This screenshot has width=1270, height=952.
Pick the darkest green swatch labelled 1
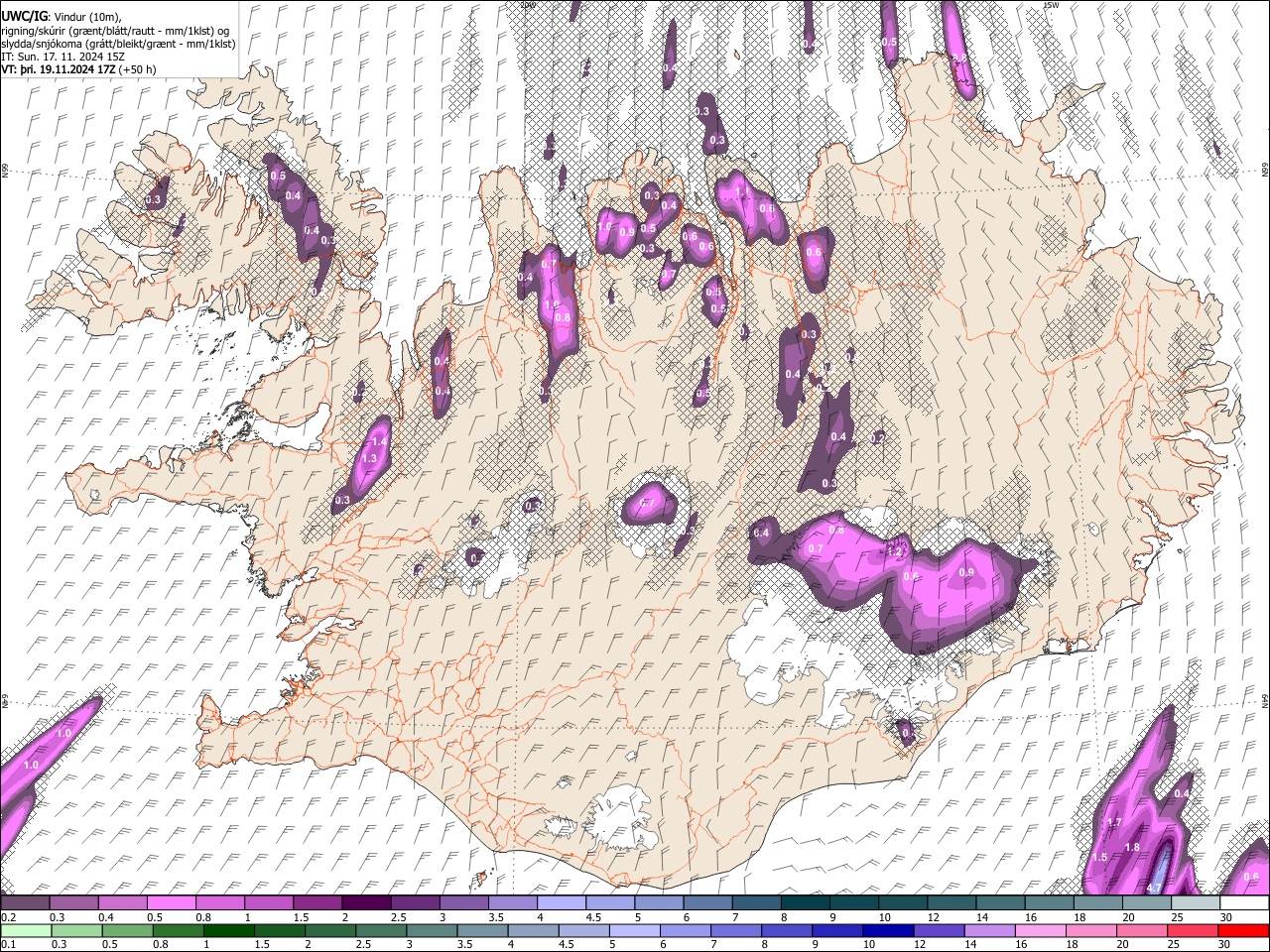tap(228, 930)
